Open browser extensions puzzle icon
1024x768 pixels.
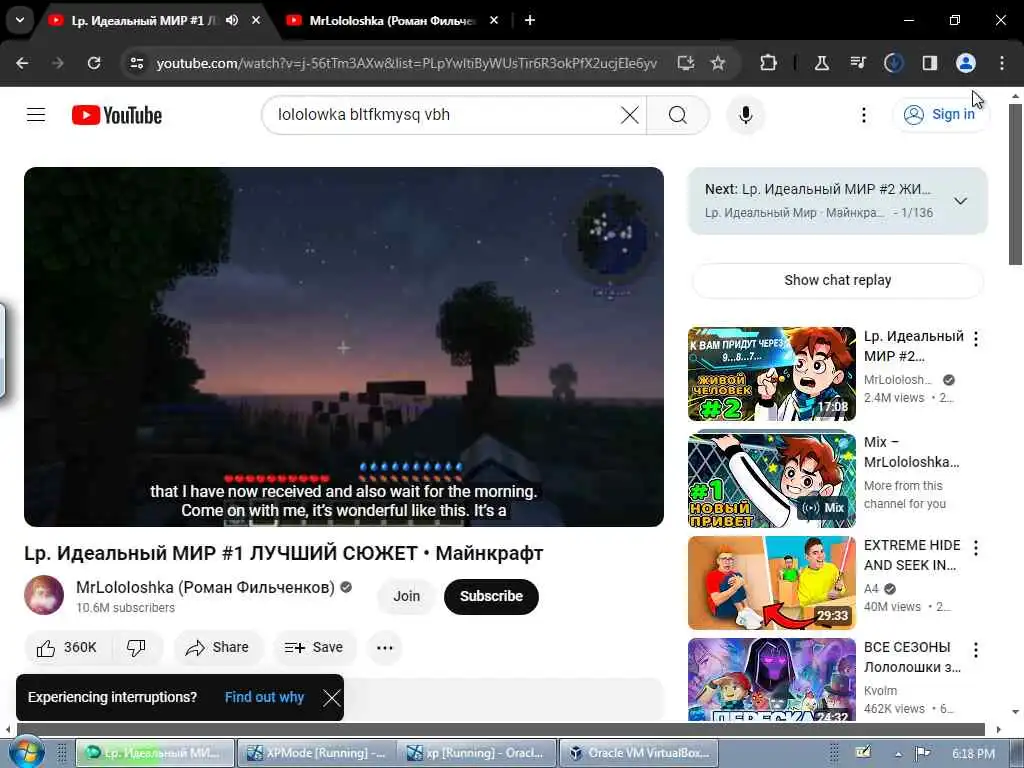tap(769, 63)
